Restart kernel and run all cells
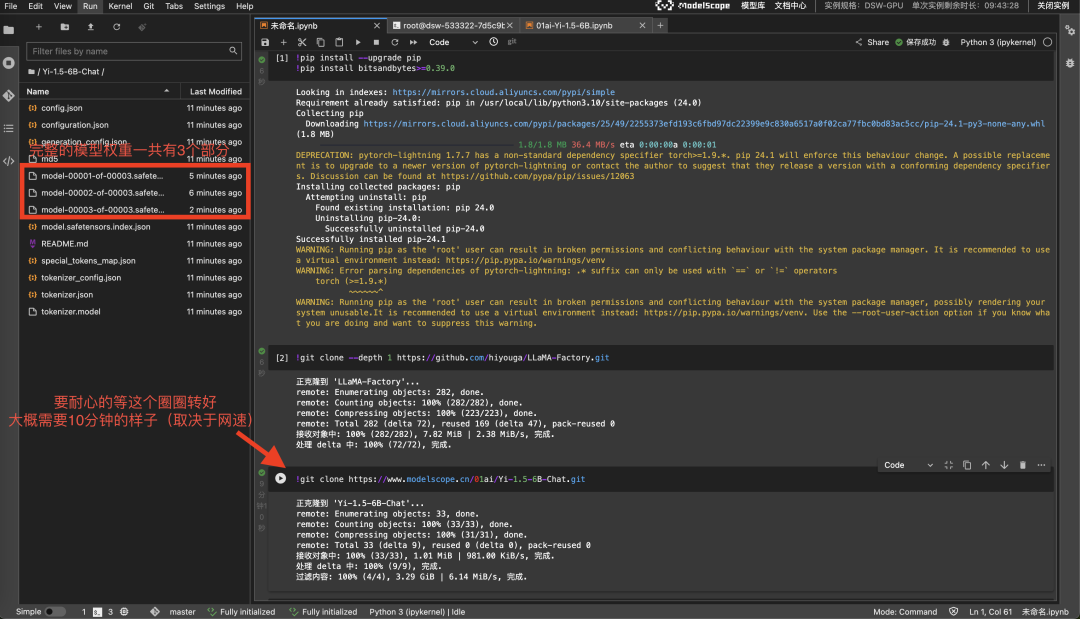Viewport: 1080px width, 619px height. (413, 42)
